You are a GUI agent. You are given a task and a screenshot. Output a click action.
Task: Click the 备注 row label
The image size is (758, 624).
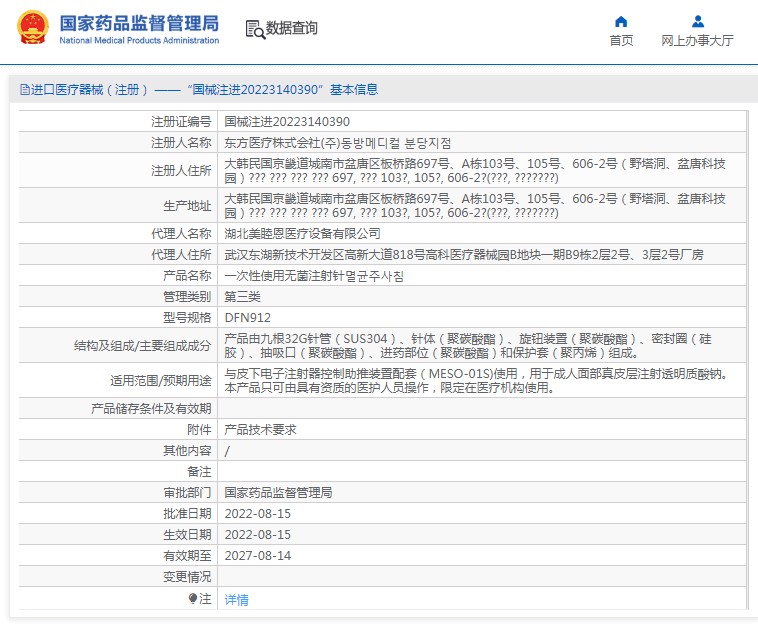pos(199,472)
